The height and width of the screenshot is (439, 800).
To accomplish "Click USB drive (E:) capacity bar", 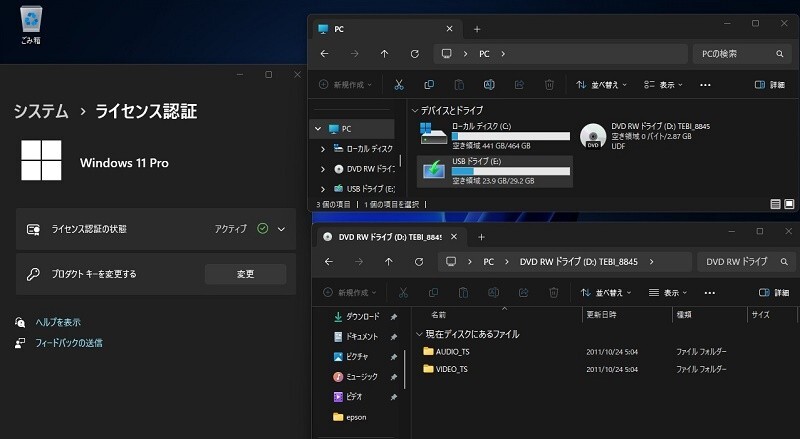I will (511, 172).
